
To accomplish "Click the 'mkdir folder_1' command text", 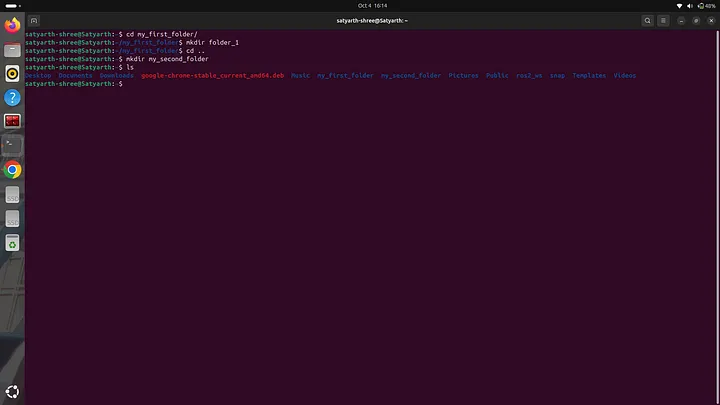I will pyautogui.click(x=212, y=42).
